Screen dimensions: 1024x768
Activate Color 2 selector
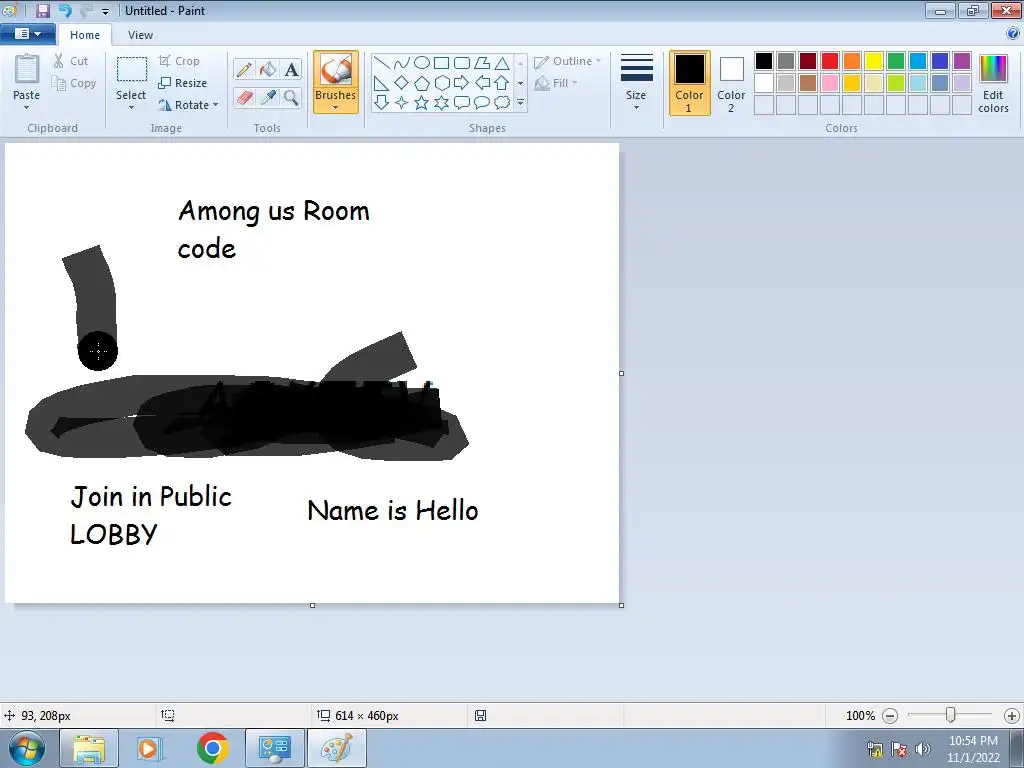731,82
